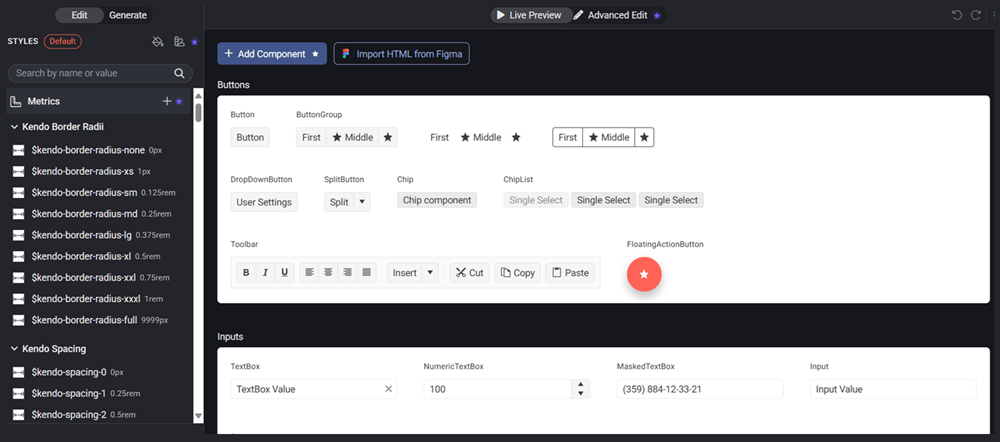Open the SplitButton dropdown arrow
The width and height of the screenshot is (1000, 442).
tap(362, 202)
